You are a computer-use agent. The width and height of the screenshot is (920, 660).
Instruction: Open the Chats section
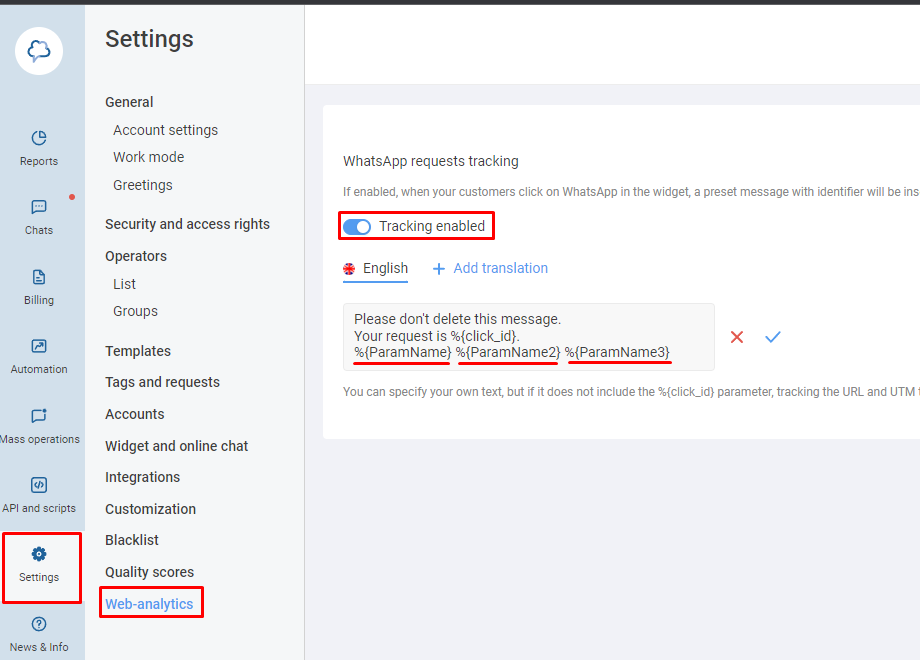(x=39, y=216)
